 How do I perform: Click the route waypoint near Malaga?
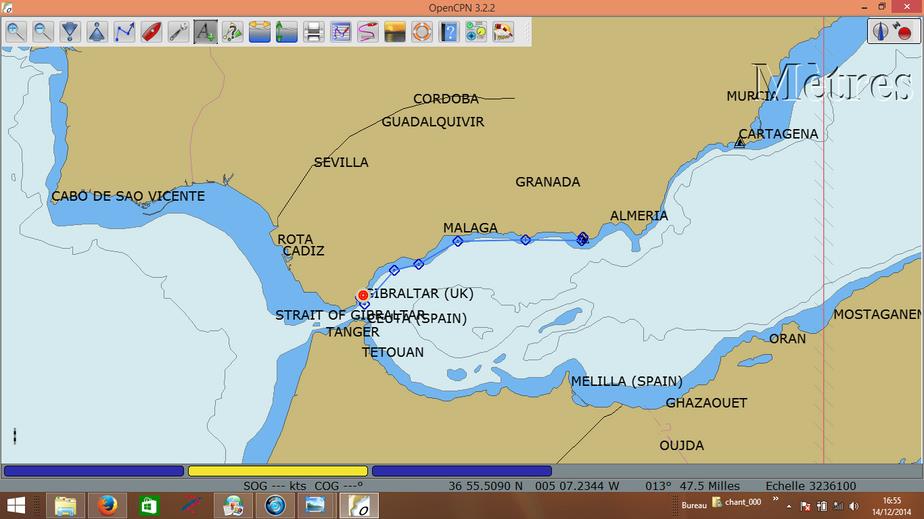[x=458, y=241]
